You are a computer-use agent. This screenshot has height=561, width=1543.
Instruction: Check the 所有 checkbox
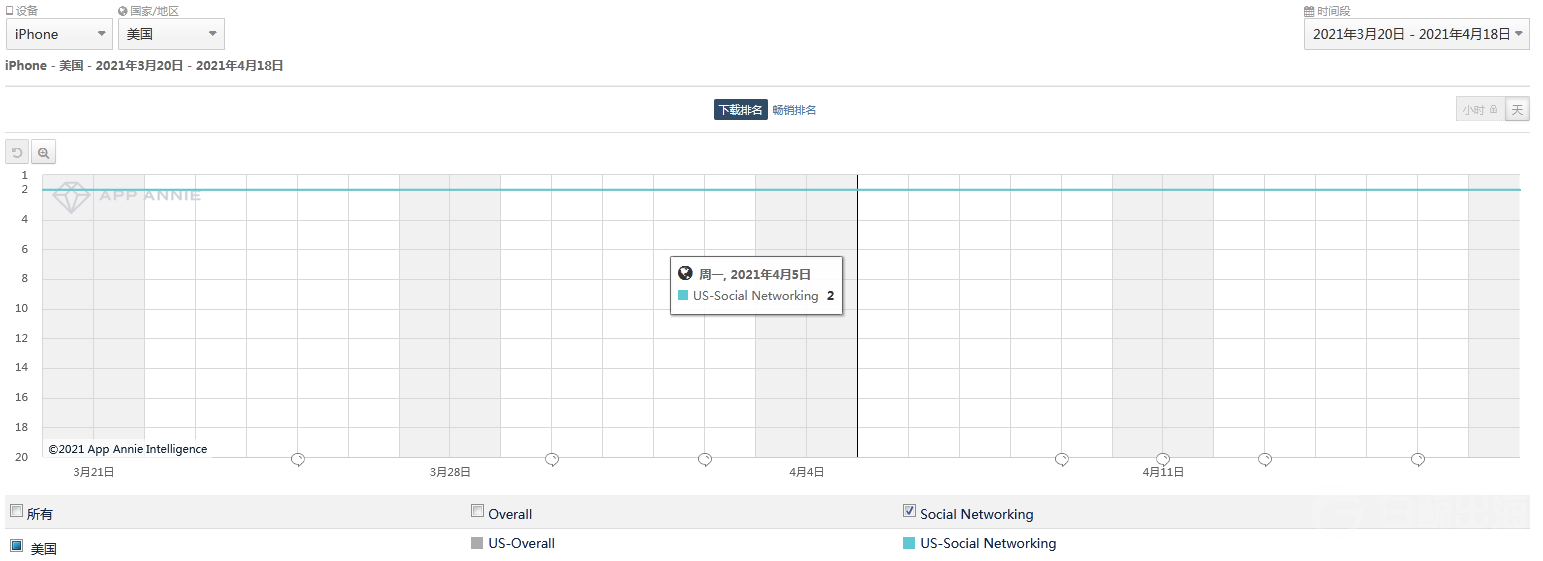click(x=16, y=511)
